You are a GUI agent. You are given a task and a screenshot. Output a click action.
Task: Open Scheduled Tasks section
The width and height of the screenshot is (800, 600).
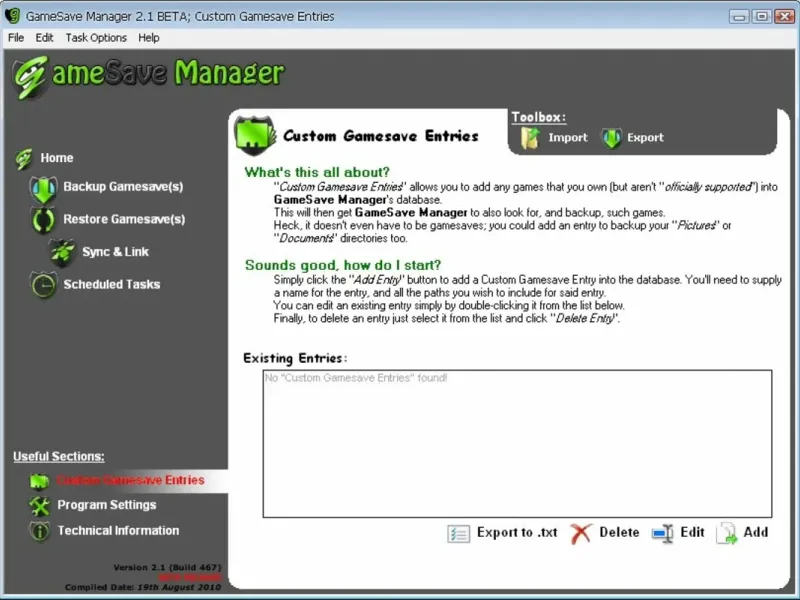tap(112, 285)
